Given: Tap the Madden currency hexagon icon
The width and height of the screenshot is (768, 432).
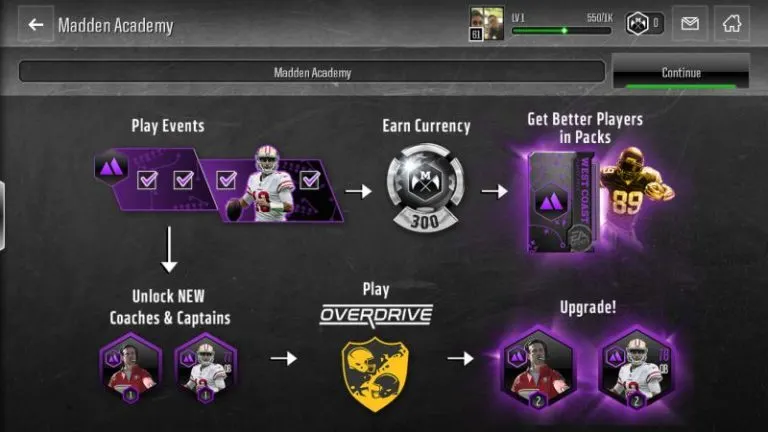Looking at the screenshot, I should 637,23.
